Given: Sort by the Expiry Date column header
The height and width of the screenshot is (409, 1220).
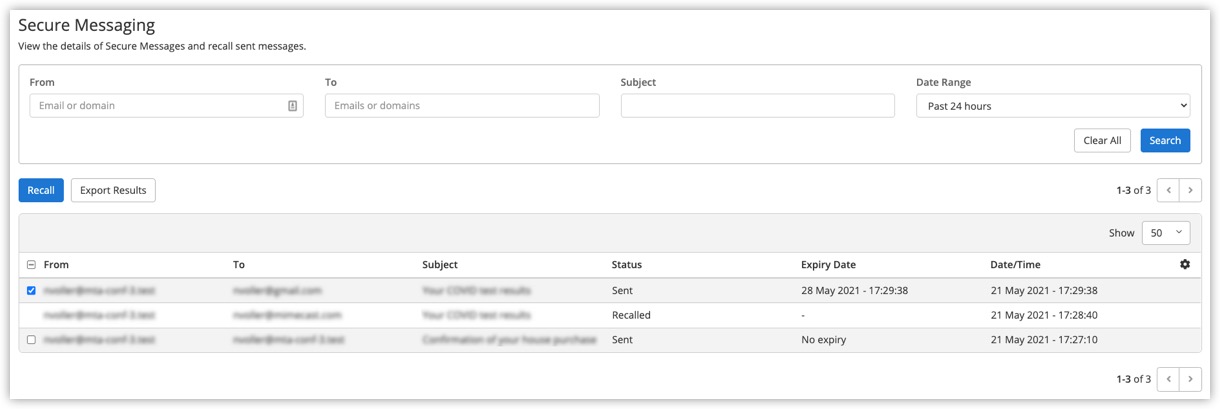Looking at the screenshot, I should (x=828, y=265).
